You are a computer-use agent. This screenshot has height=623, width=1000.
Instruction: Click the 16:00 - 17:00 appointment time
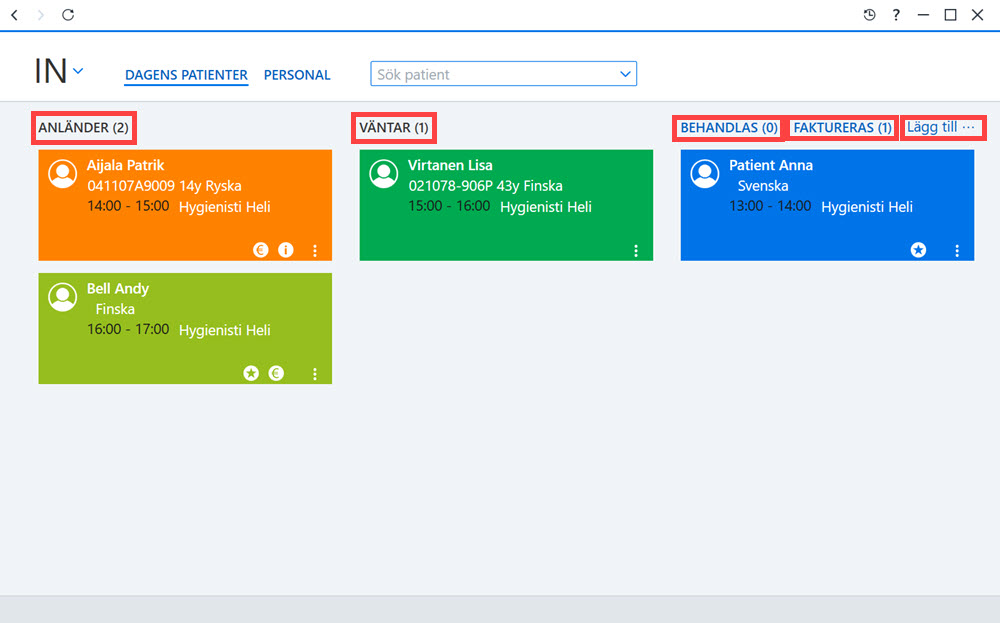click(x=128, y=329)
